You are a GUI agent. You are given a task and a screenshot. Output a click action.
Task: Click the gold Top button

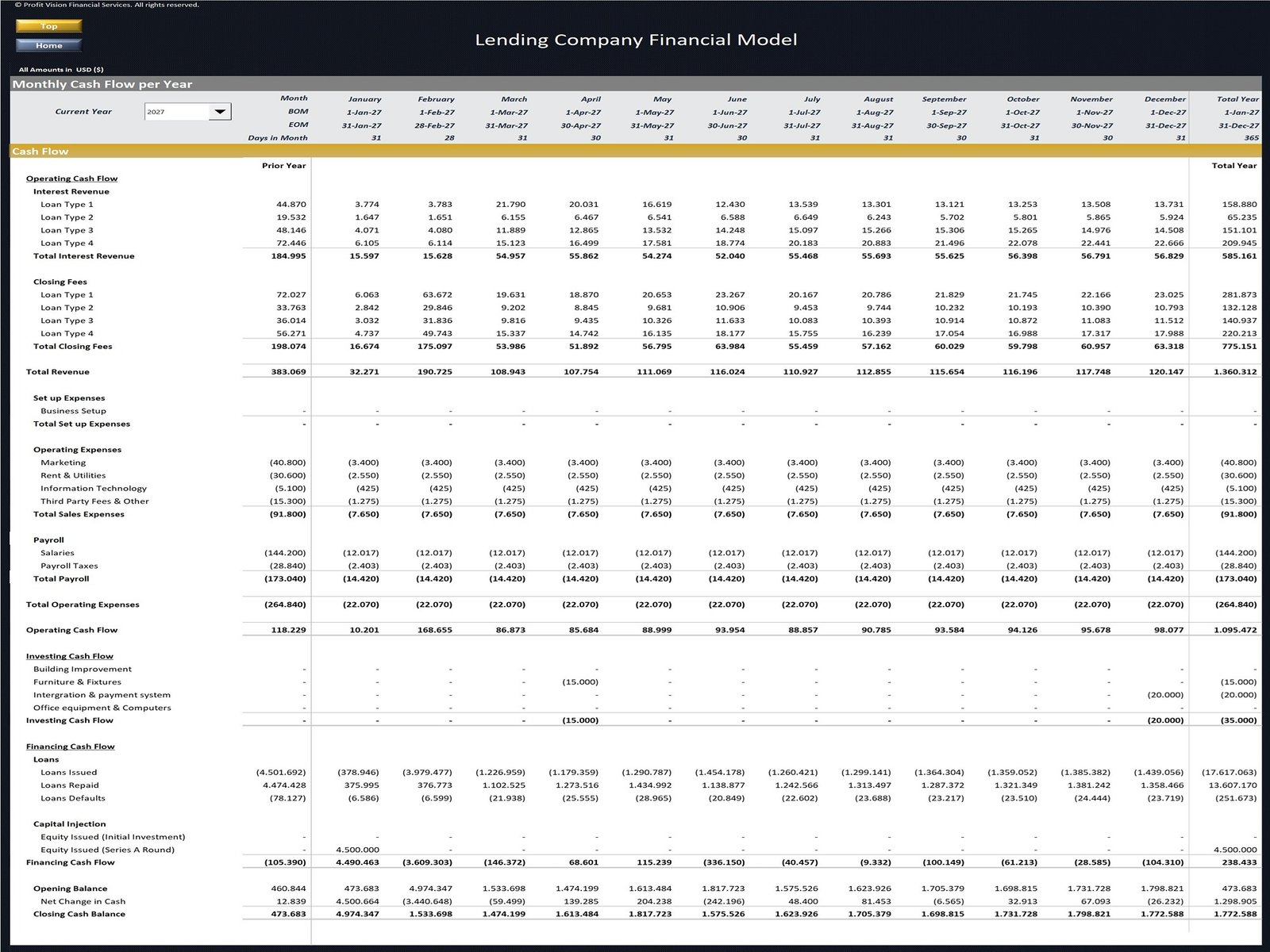click(x=48, y=26)
